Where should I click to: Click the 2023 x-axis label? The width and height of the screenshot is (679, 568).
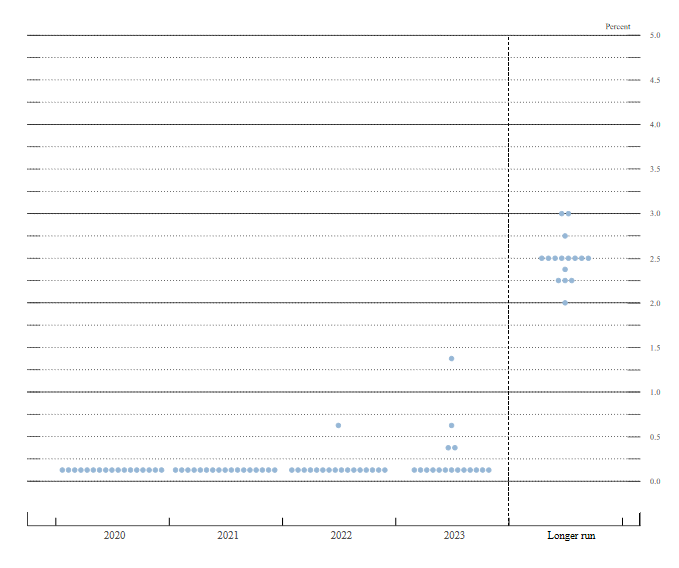pos(454,536)
